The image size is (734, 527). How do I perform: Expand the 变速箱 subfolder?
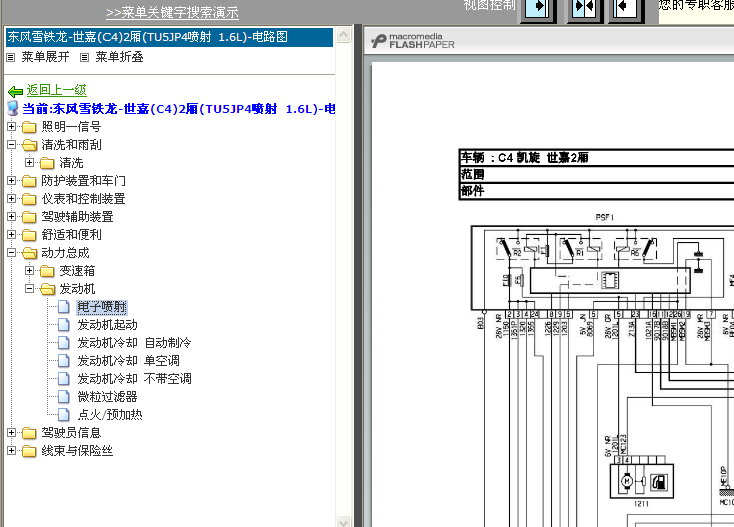(29, 271)
